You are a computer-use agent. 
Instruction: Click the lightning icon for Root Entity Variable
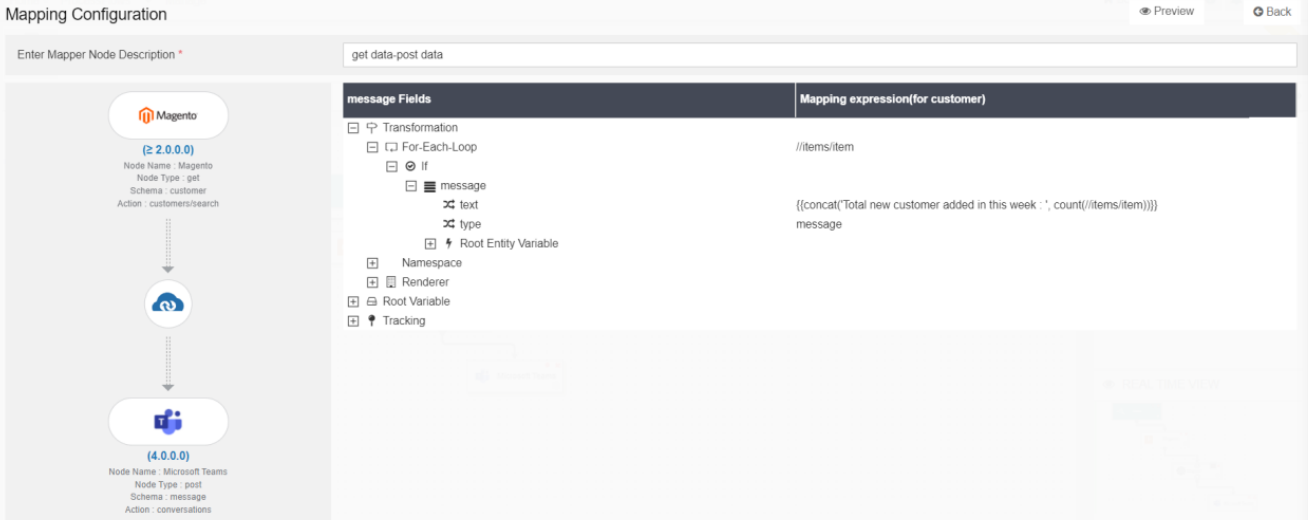pyautogui.click(x=449, y=243)
